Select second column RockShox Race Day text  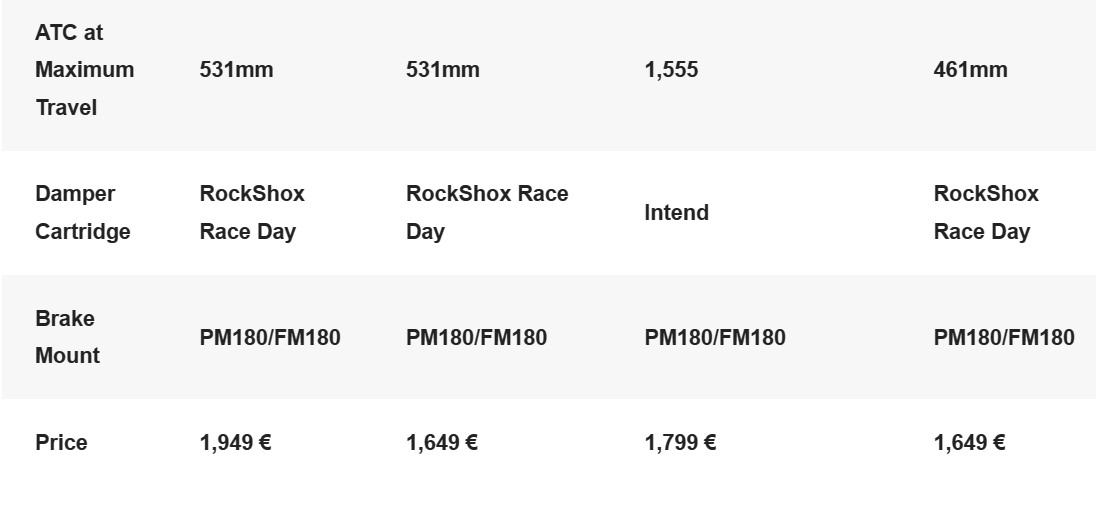(487, 212)
